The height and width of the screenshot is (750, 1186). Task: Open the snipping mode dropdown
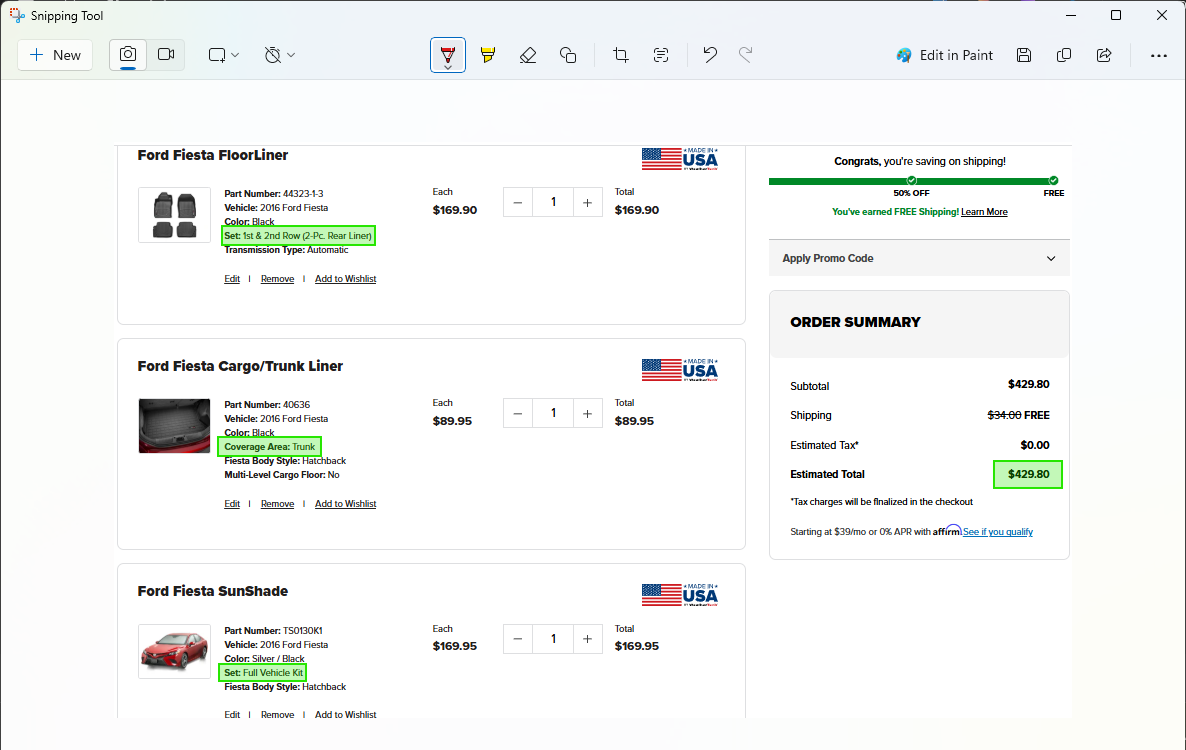pos(224,55)
